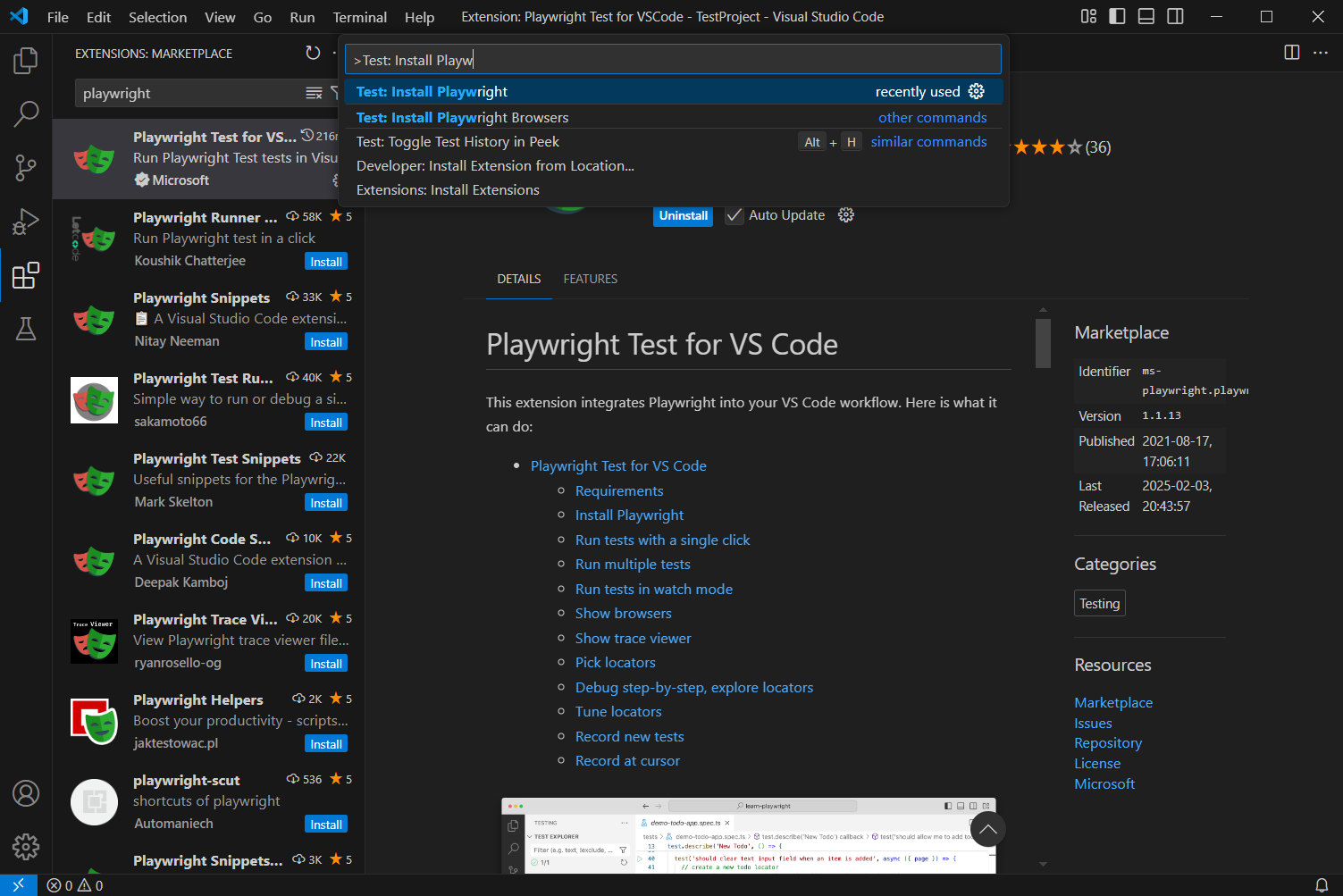Open the Testing flask view

click(x=26, y=329)
